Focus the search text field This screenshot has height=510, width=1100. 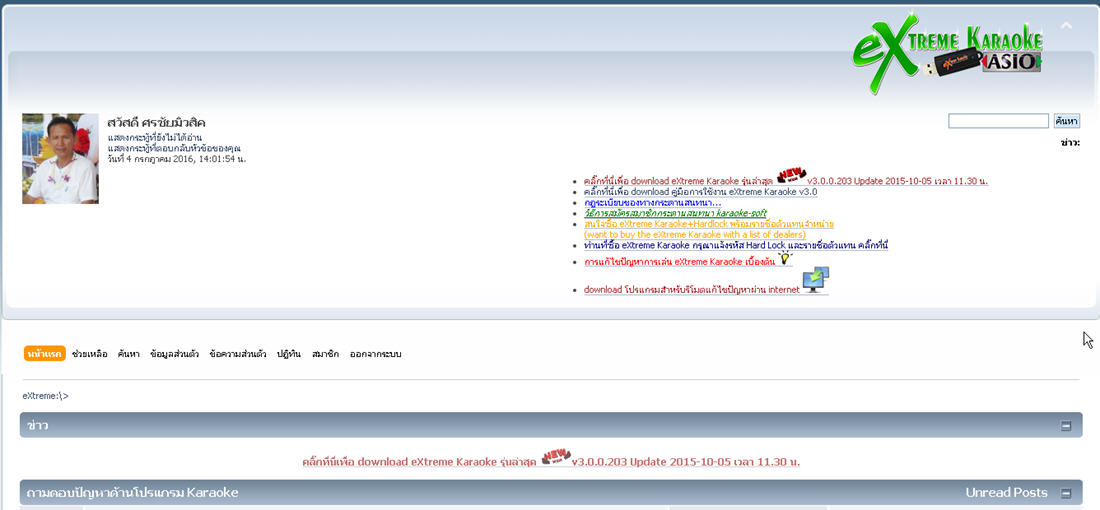click(x=998, y=121)
